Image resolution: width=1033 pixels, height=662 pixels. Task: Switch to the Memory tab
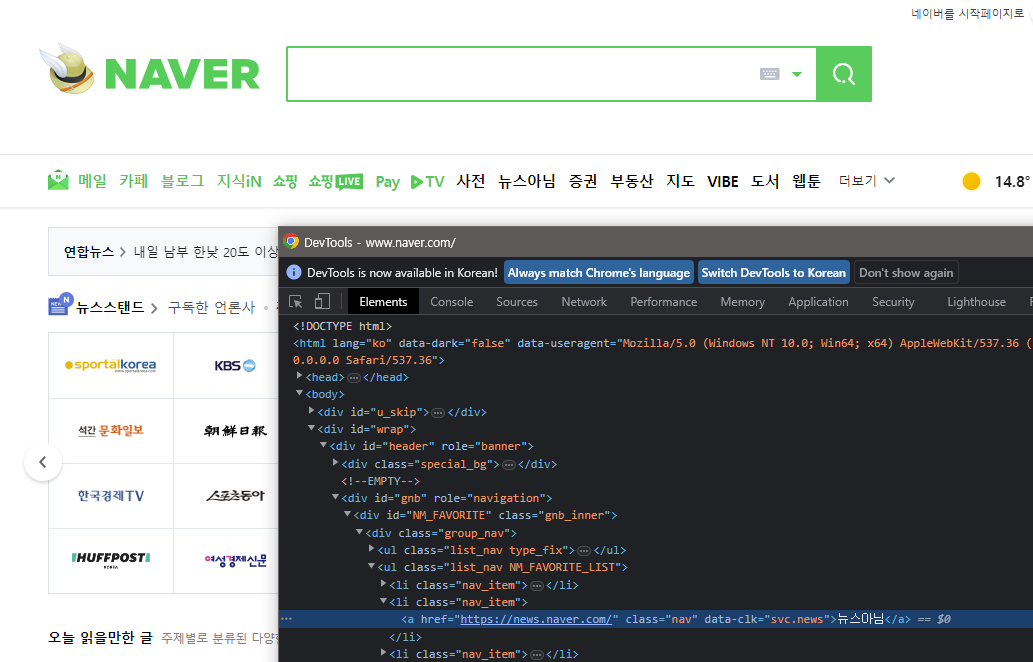[x=742, y=302]
